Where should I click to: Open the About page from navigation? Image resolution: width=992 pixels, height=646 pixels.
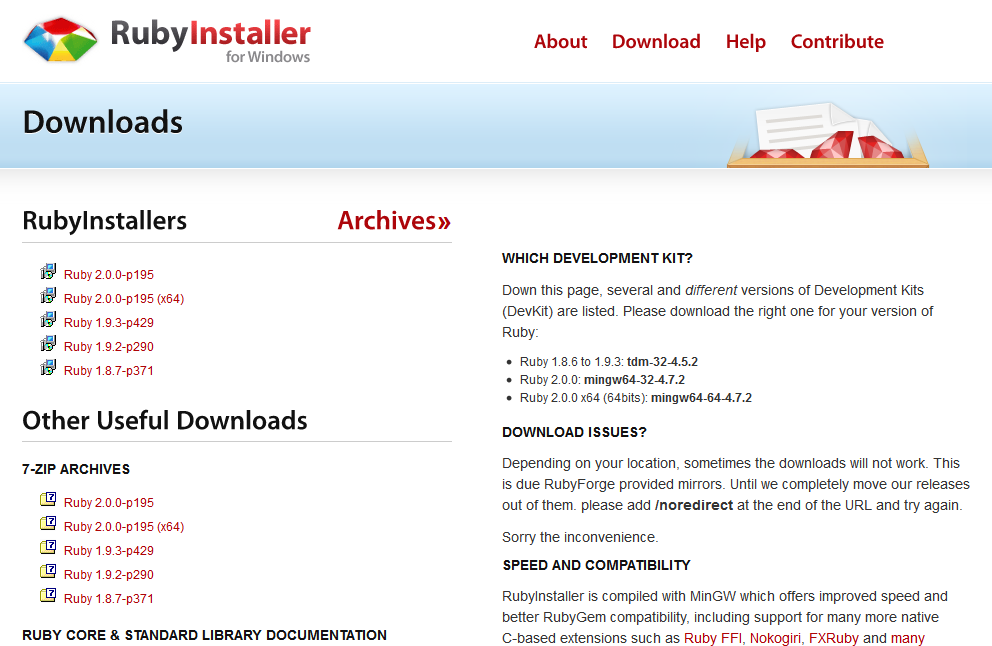(x=561, y=42)
